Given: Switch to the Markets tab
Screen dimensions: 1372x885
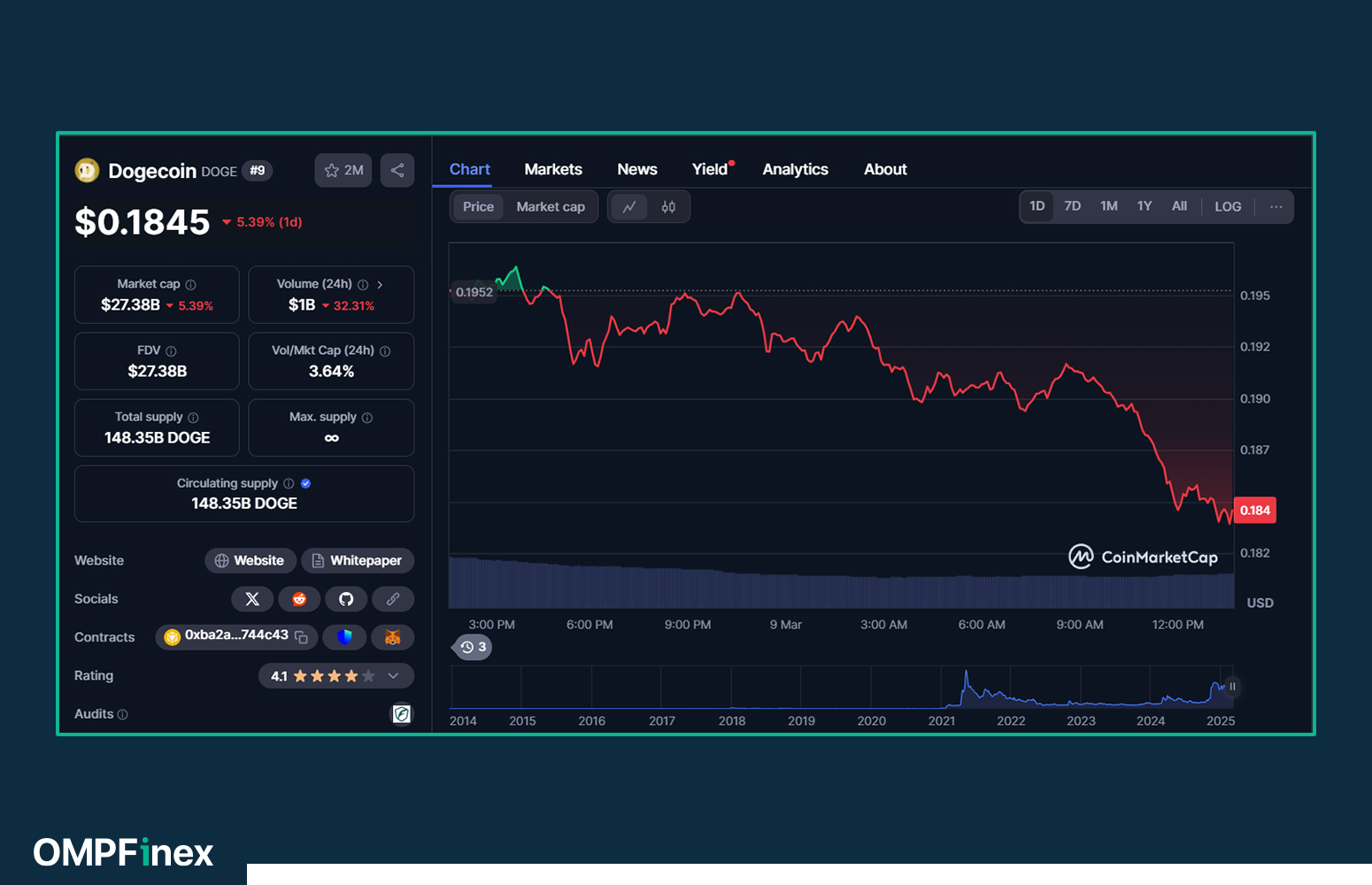Looking at the screenshot, I should click(x=553, y=169).
